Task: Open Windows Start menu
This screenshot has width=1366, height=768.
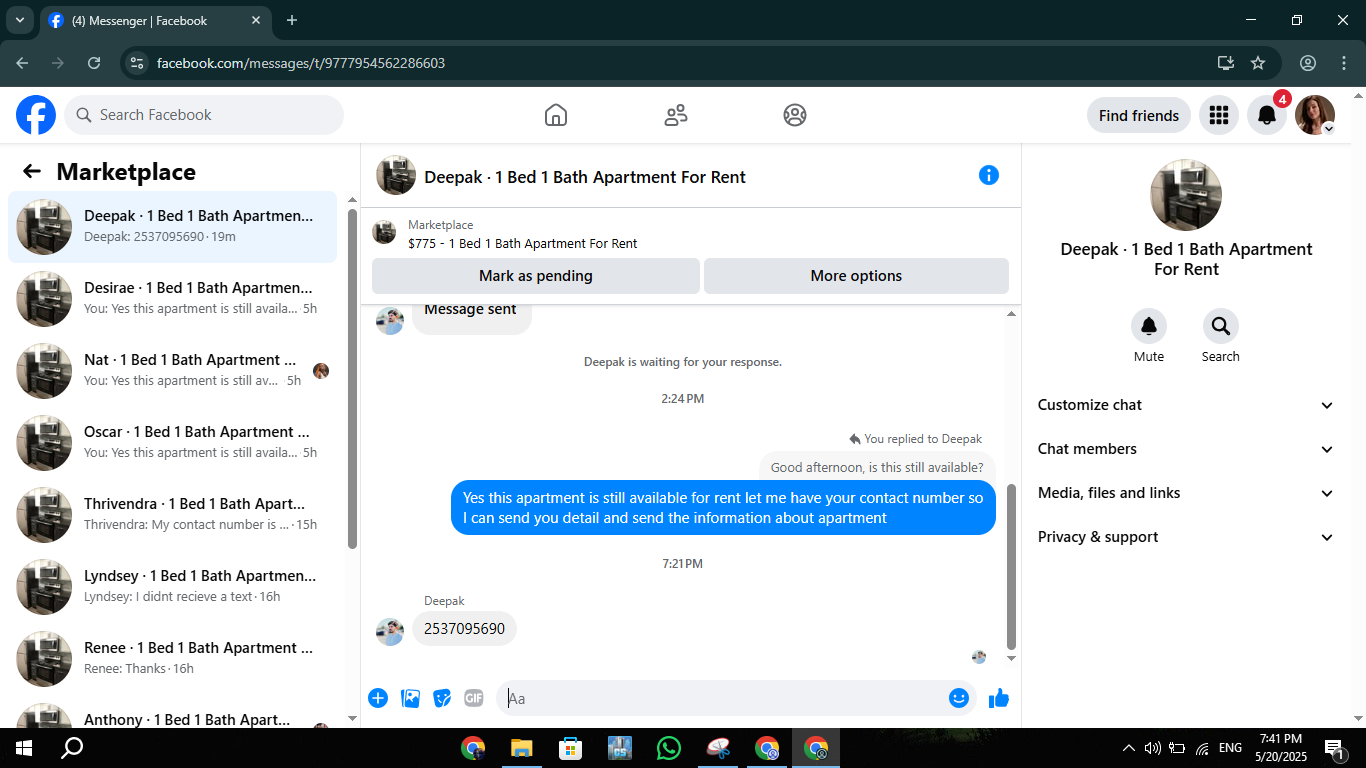Action: [24, 748]
